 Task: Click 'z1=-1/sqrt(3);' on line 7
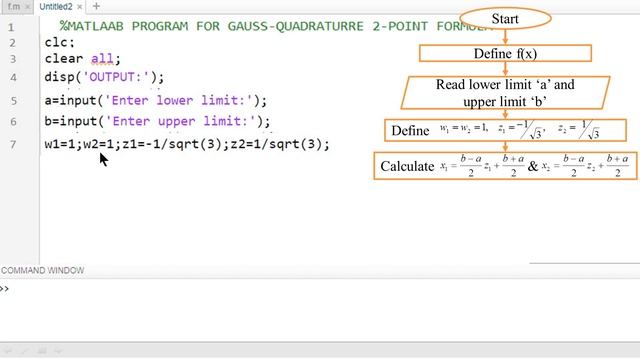[x=176, y=144]
